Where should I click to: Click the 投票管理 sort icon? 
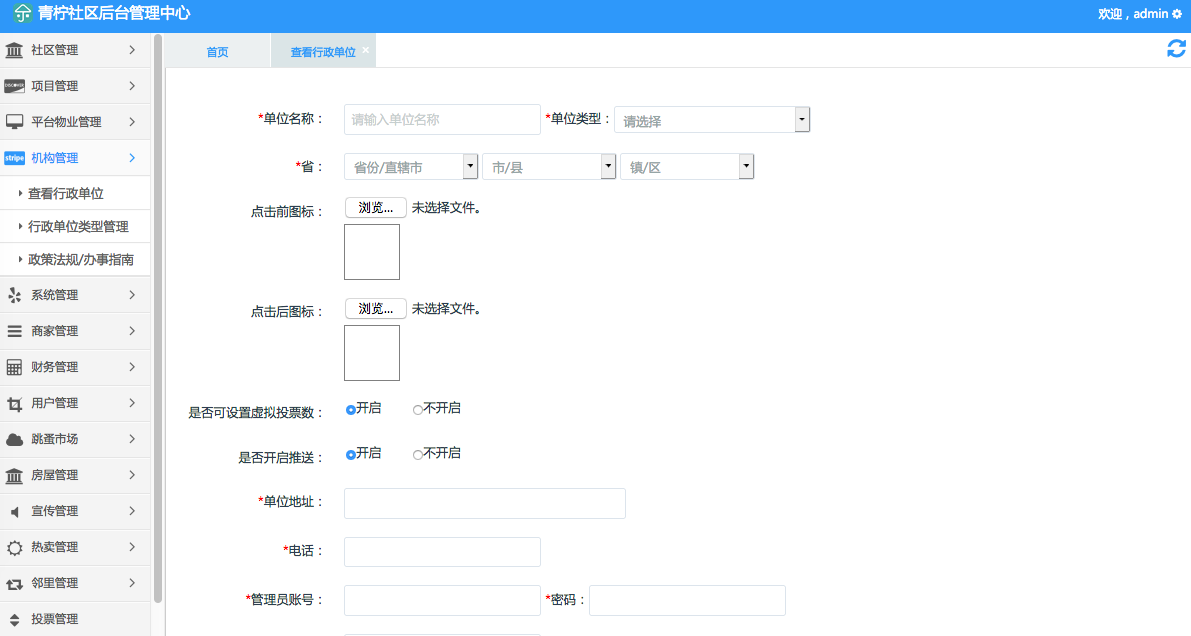[14, 619]
